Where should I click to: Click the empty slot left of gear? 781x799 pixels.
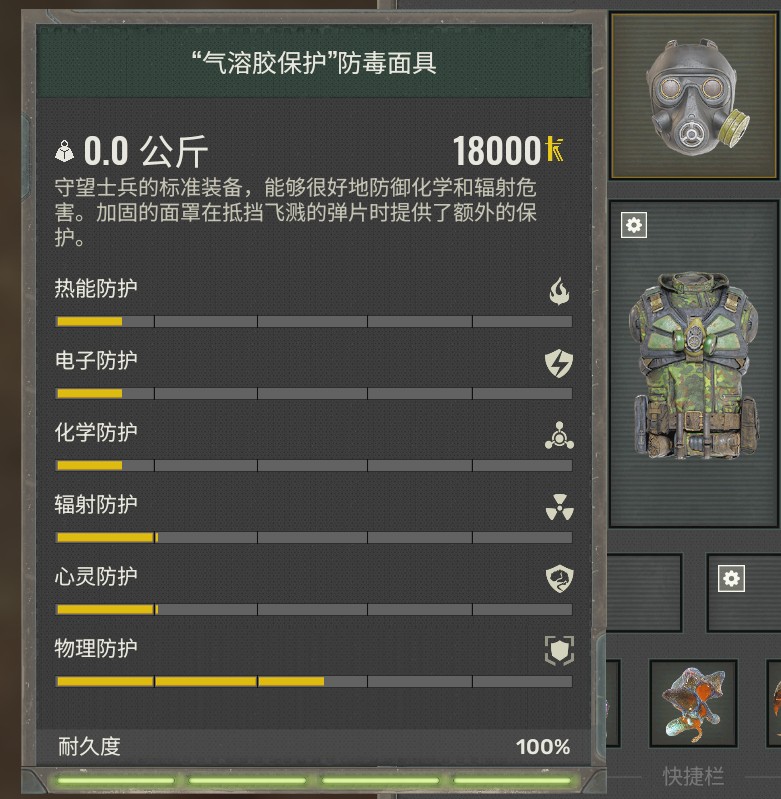pos(644,593)
